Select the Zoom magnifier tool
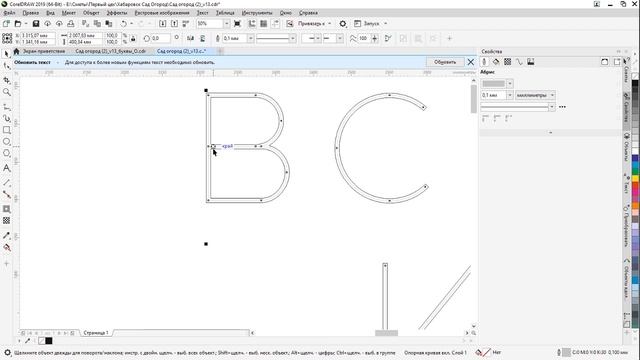Screen dimensions: 640x360 tap(7, 92)
